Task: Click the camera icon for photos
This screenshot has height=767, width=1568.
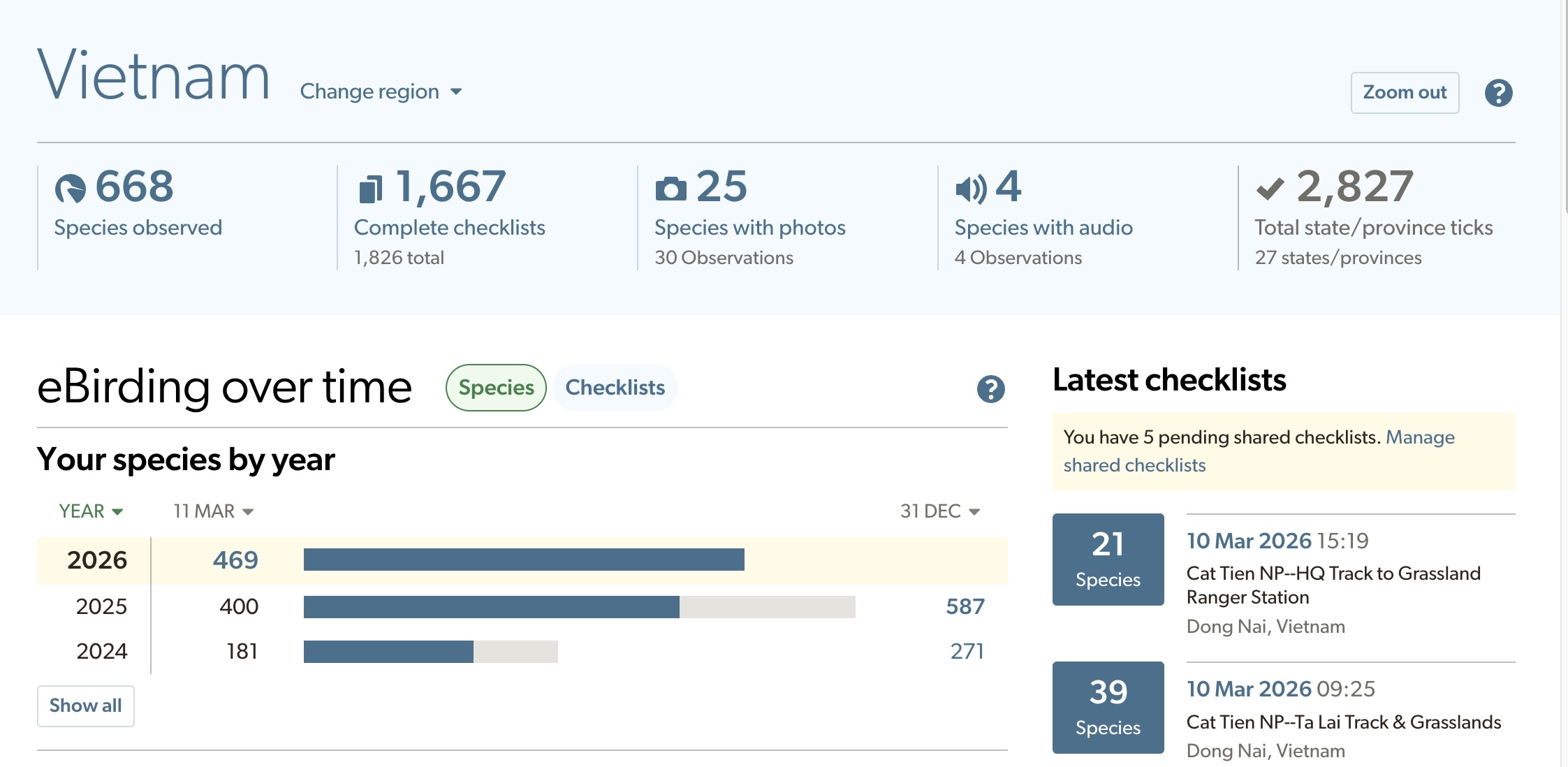Action: coord(671,189)
